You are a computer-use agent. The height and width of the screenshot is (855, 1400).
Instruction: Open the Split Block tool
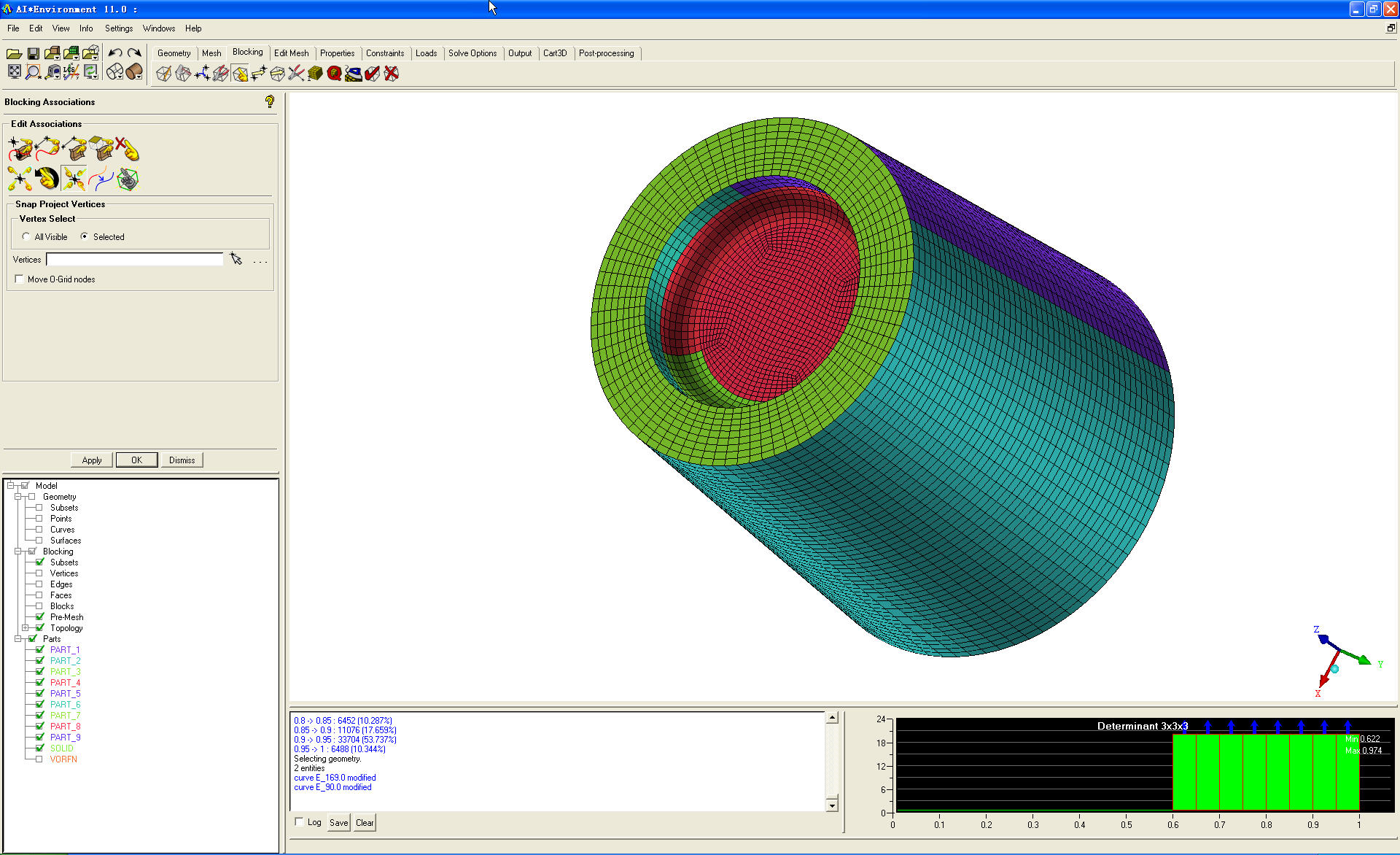[183, 74]
